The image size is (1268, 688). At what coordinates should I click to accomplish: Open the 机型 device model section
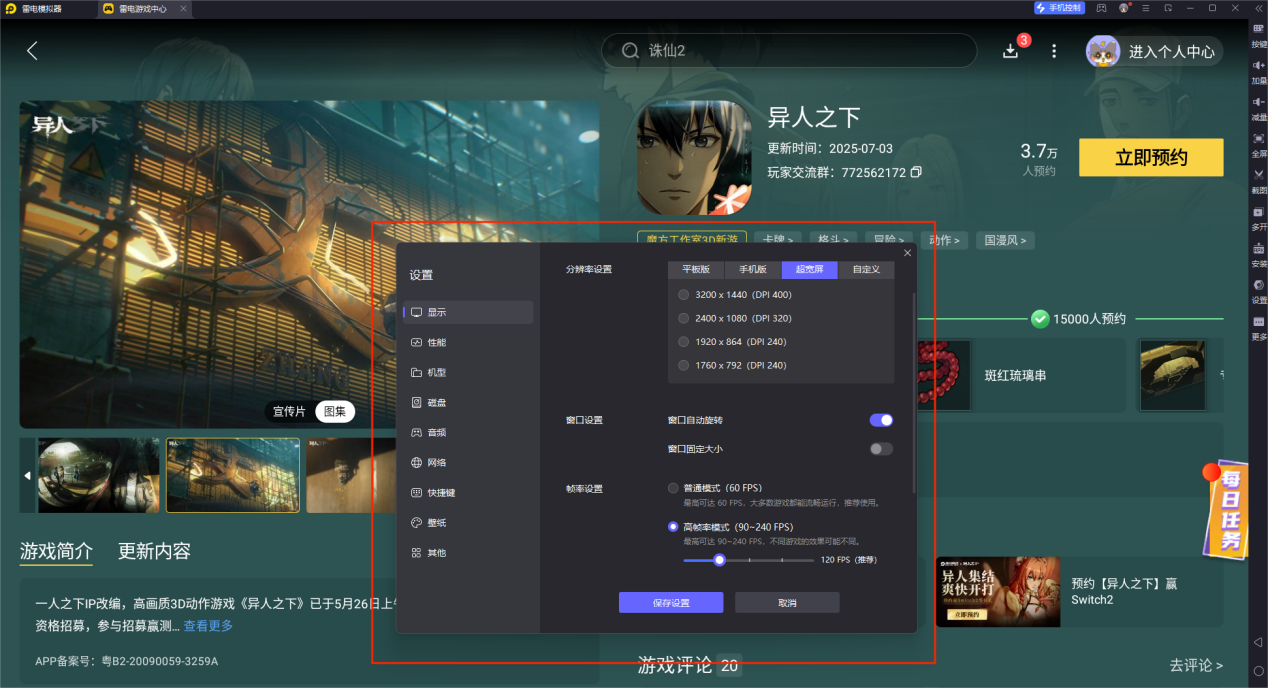coord(468,372)
